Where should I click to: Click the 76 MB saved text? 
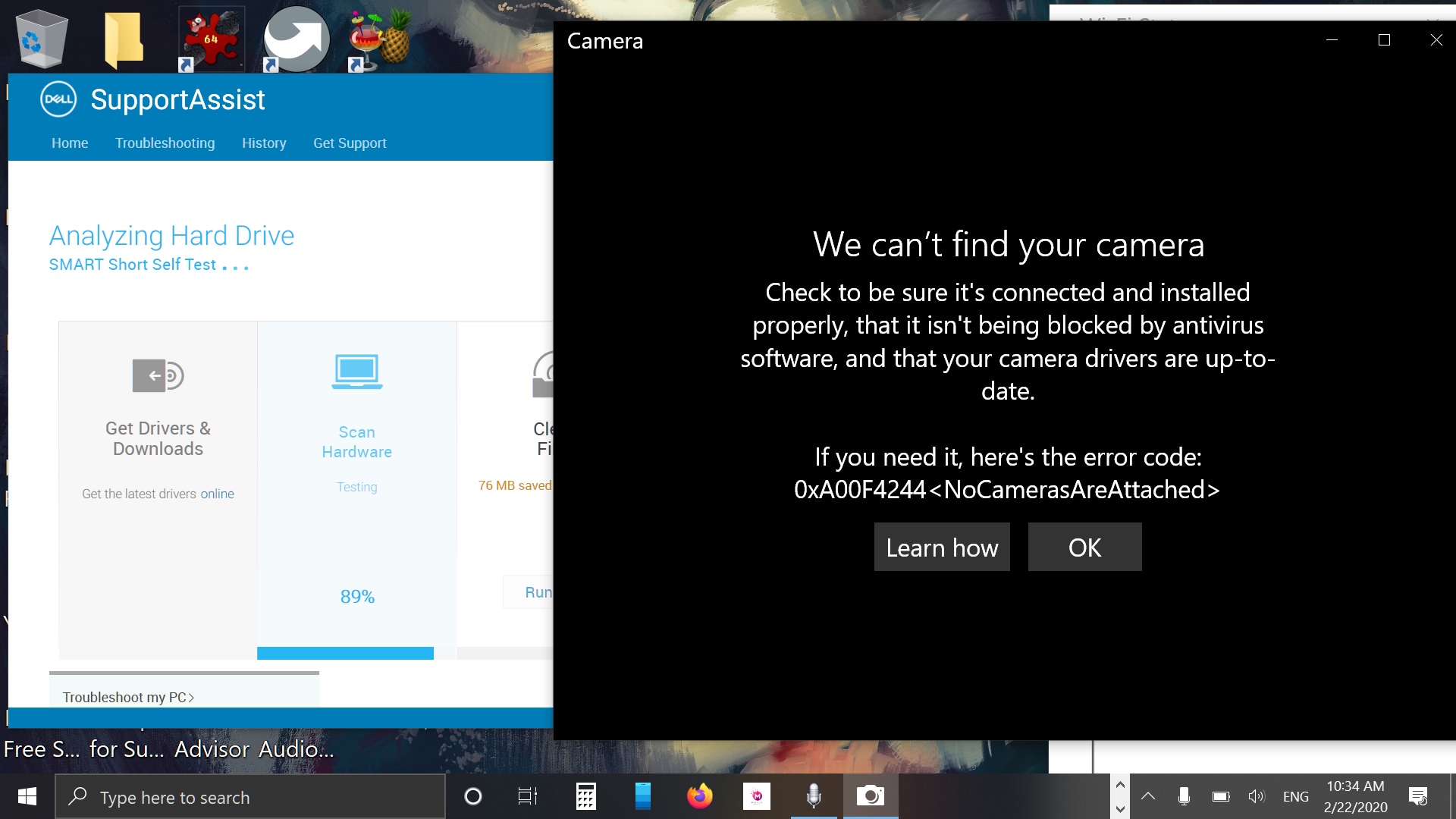(515, 485)
